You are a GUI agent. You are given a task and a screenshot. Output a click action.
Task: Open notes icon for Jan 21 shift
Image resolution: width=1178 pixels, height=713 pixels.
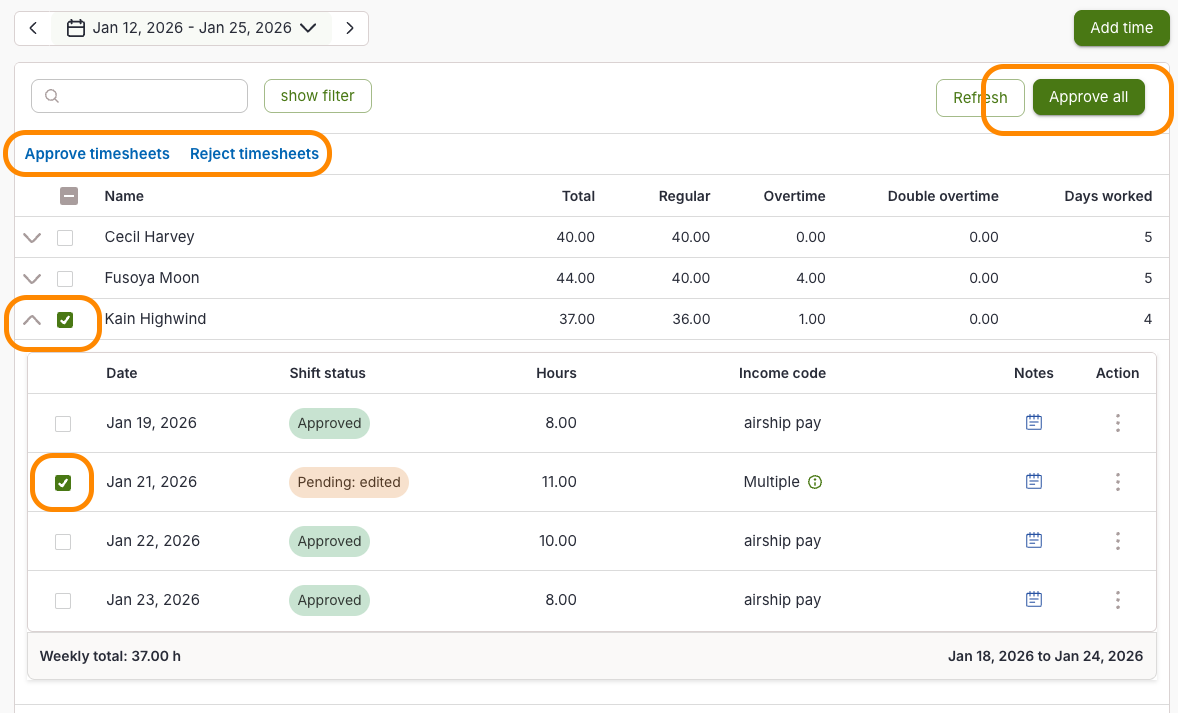[x=1034, y=481]
